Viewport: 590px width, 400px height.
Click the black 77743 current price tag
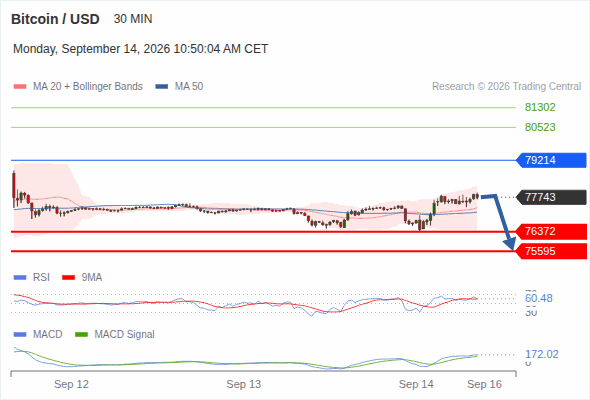pyautogui.click(x=552, y=197)
